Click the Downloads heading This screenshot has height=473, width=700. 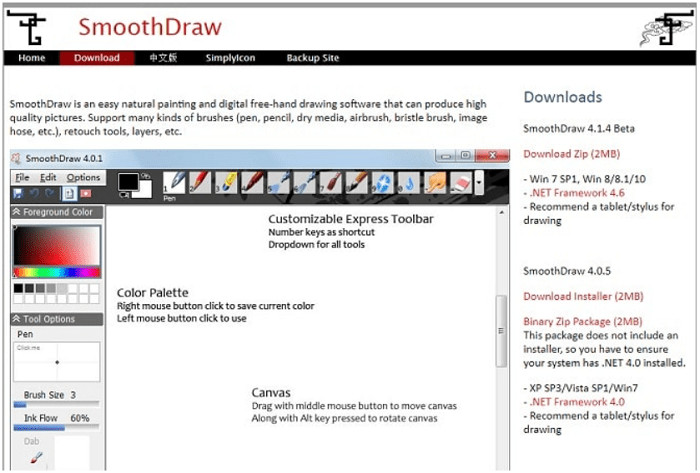tap(562, 97)
